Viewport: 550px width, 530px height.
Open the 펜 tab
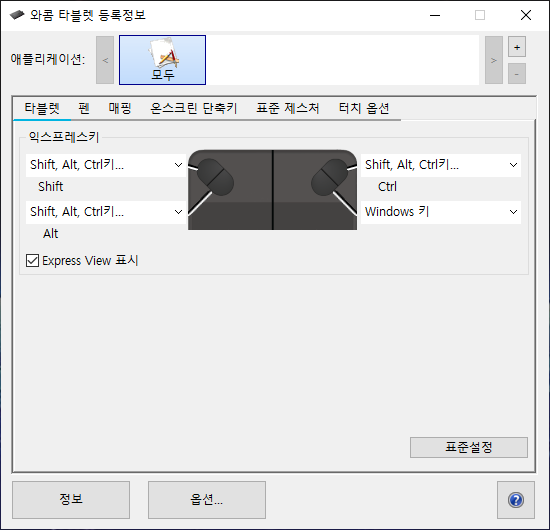[84, 108]
